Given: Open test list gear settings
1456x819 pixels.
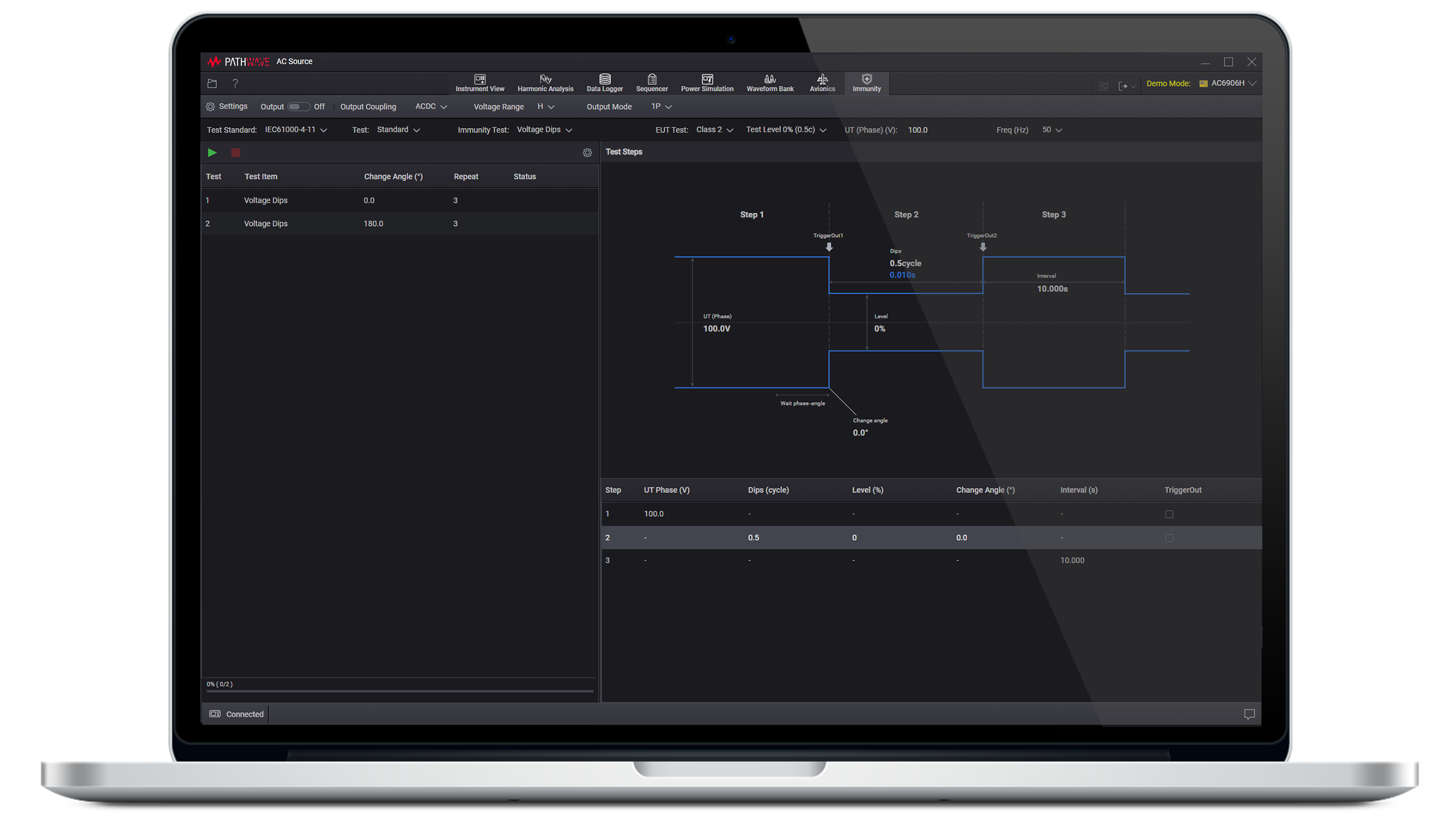Looking at the screenshot, I should [x=587, y=153].
